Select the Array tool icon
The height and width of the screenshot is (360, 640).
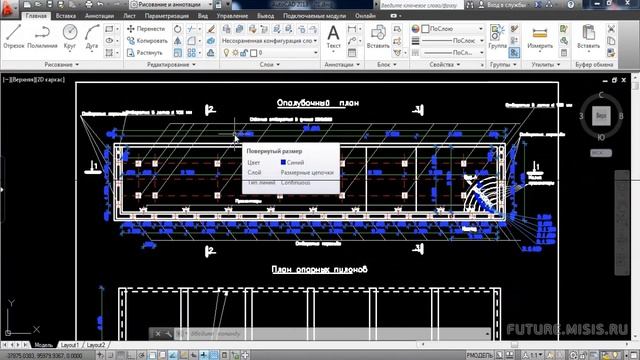coord(191,53)
